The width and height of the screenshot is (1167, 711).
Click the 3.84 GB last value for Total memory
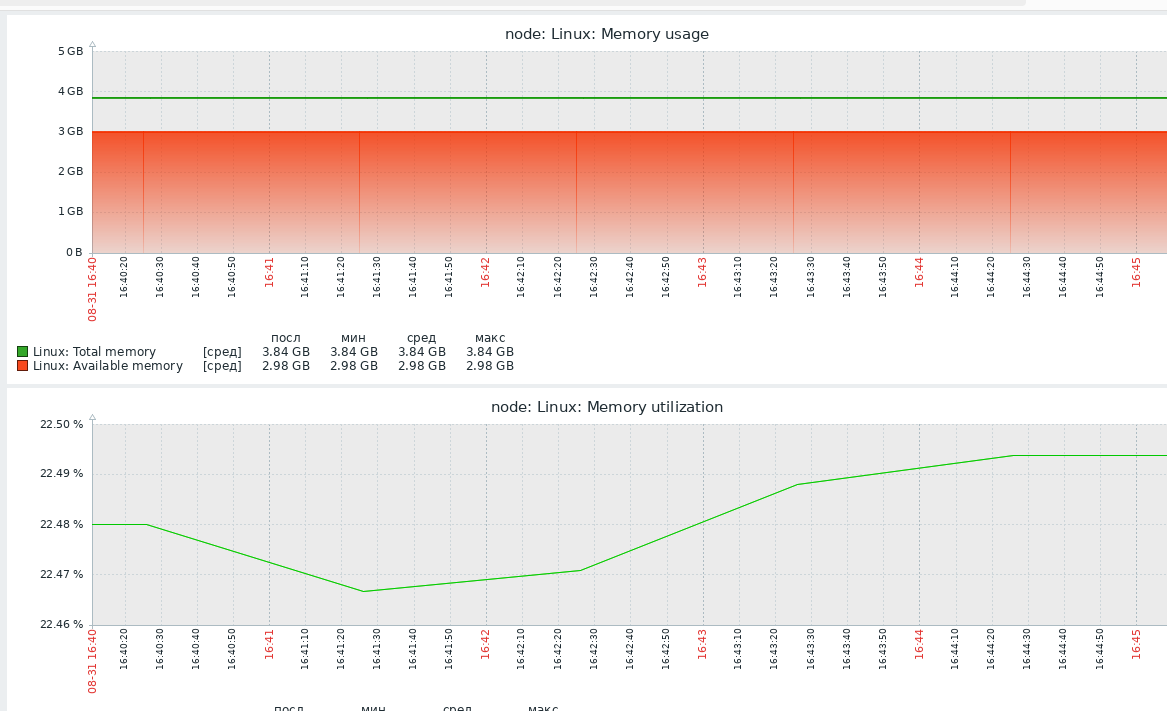tap(286, 352)
